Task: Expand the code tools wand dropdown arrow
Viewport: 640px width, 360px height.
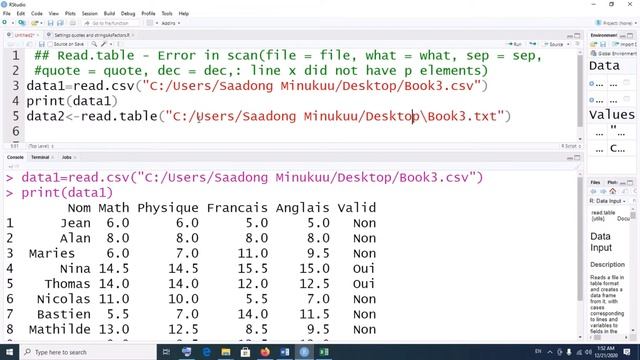Action: [x=111, y=44]
